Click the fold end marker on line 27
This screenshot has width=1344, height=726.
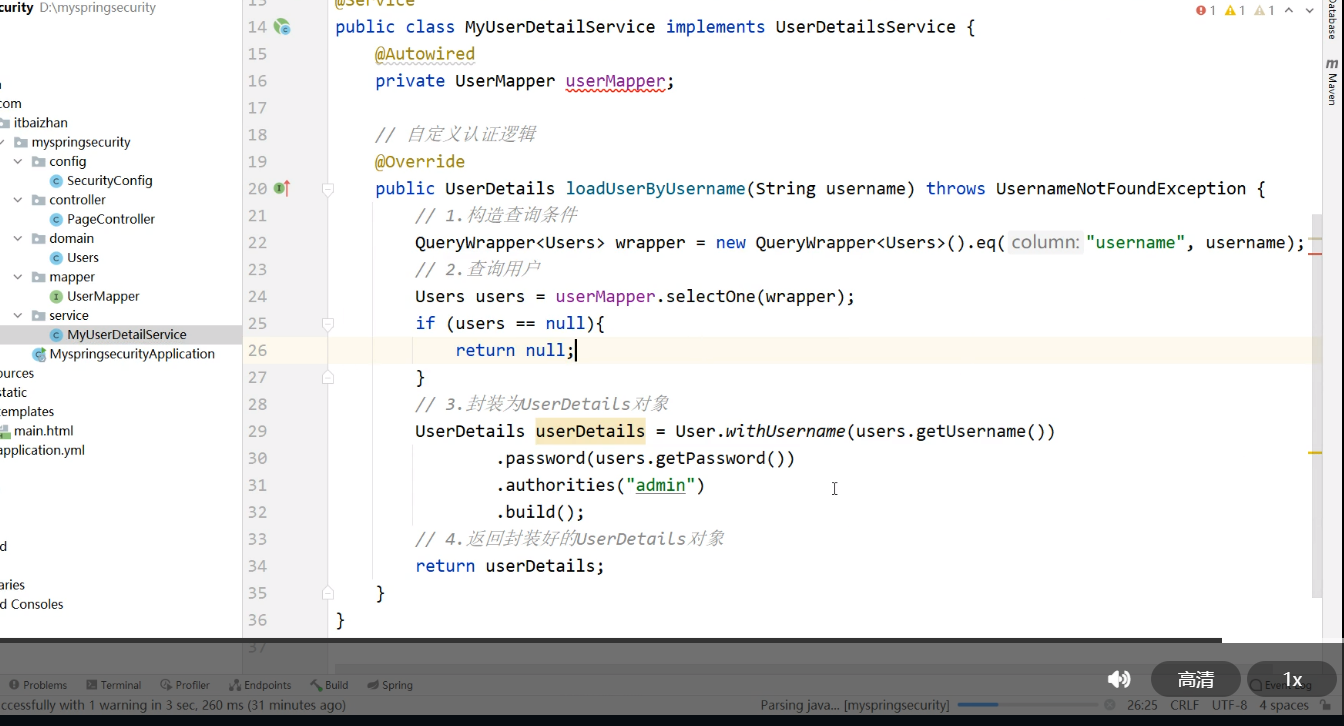pyautogui.click(x=327, y=377)
